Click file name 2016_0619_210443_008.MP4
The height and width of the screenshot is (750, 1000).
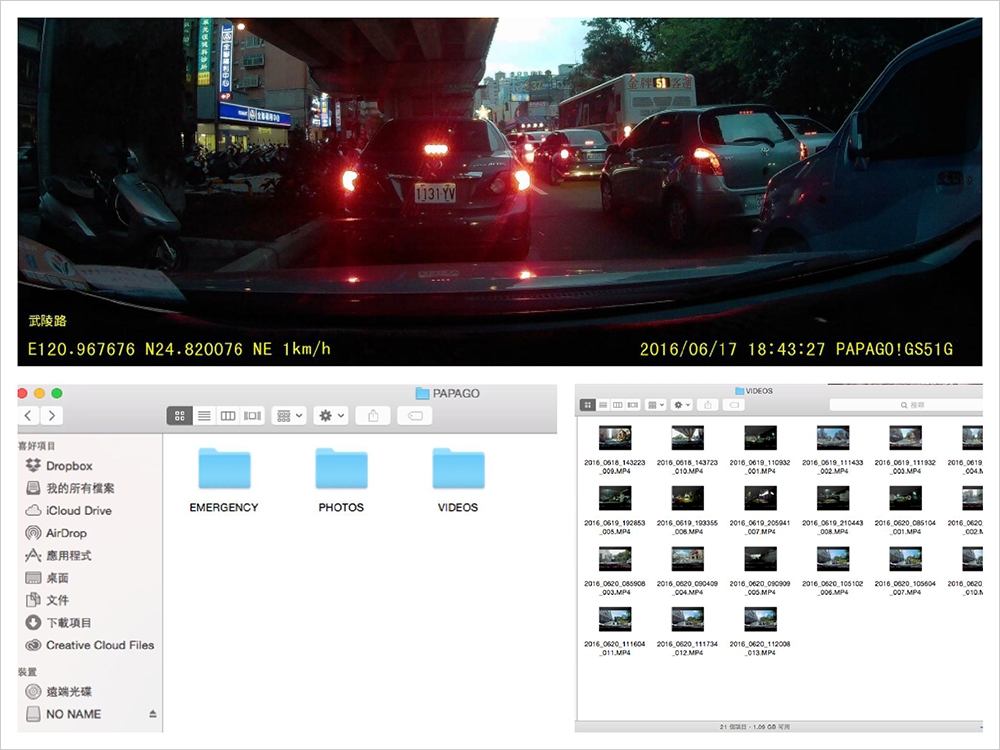833,527
